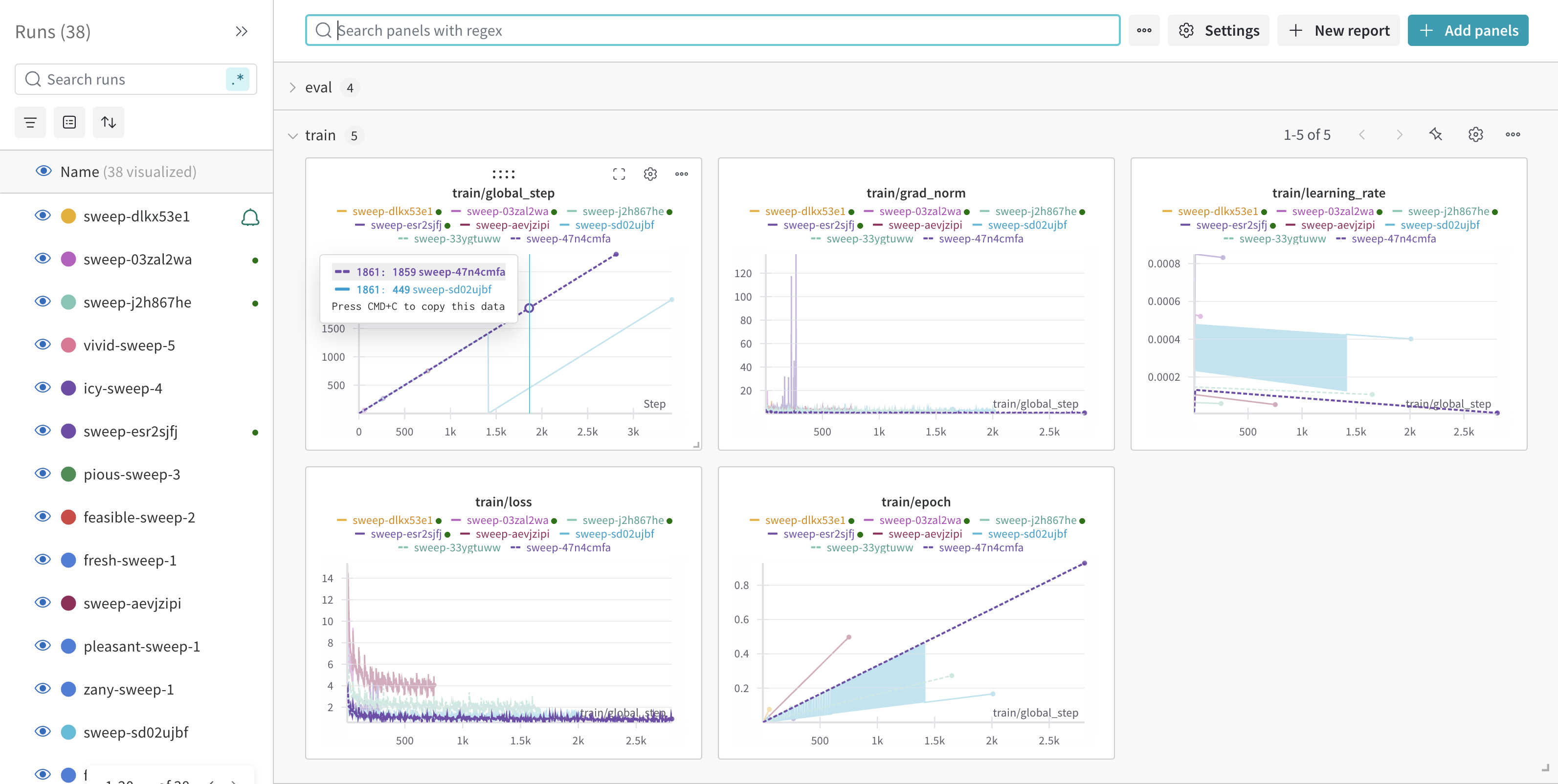1558x784 pixels.
Task: Click the alert bell for sweep-dlkx53e1
Action: pyautogui.click(x=250, y=217)
